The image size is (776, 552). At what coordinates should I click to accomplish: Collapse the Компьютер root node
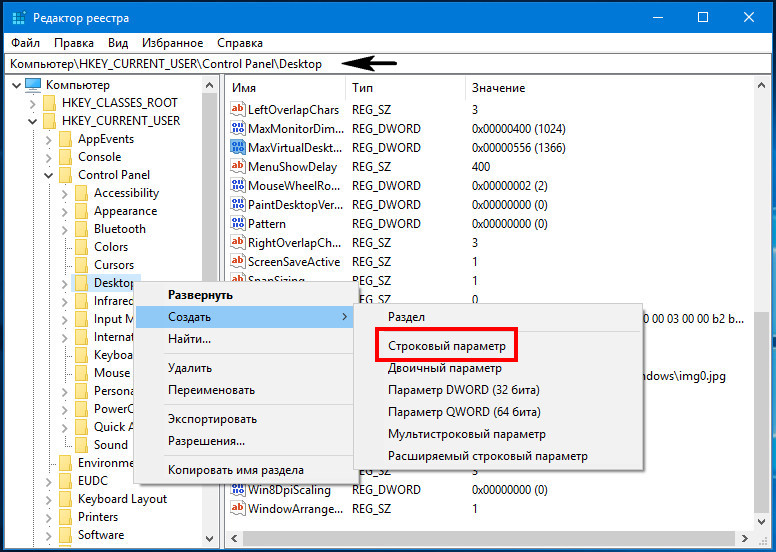coord(17,86)
